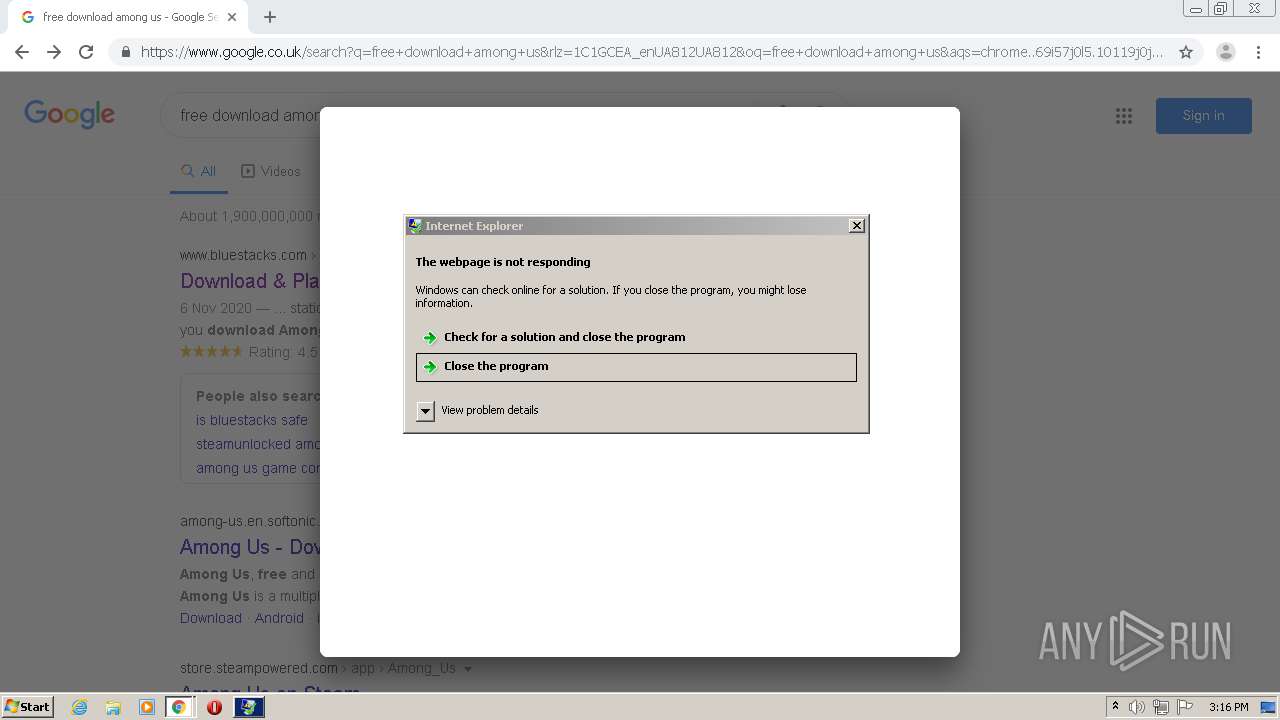Reload the Google search page
Image resolution: width=1280 pixels, height=720 pixels.
coord(86,52)
